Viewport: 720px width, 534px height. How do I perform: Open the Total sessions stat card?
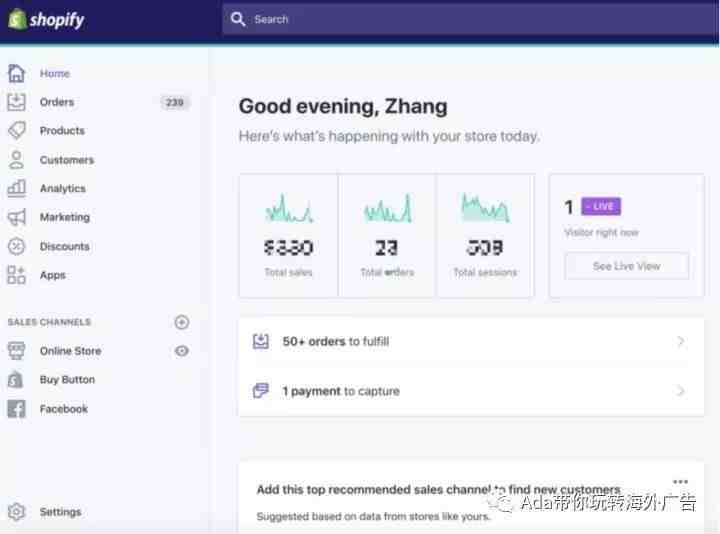pyautogui.click(x=485, y=236)
